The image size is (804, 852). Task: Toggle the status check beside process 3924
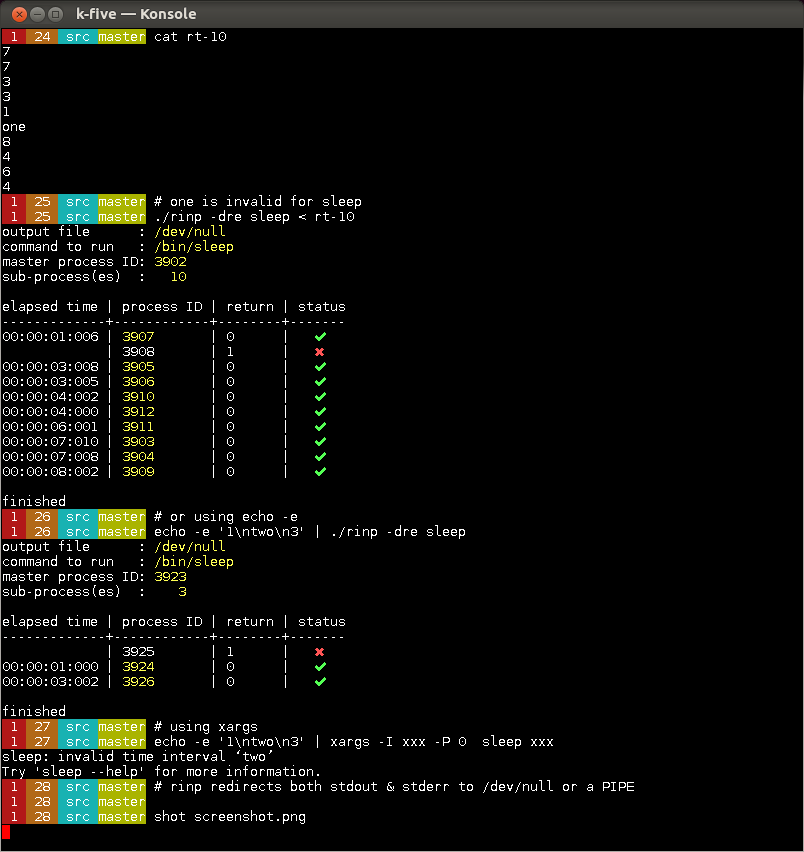tap(319, 666)
